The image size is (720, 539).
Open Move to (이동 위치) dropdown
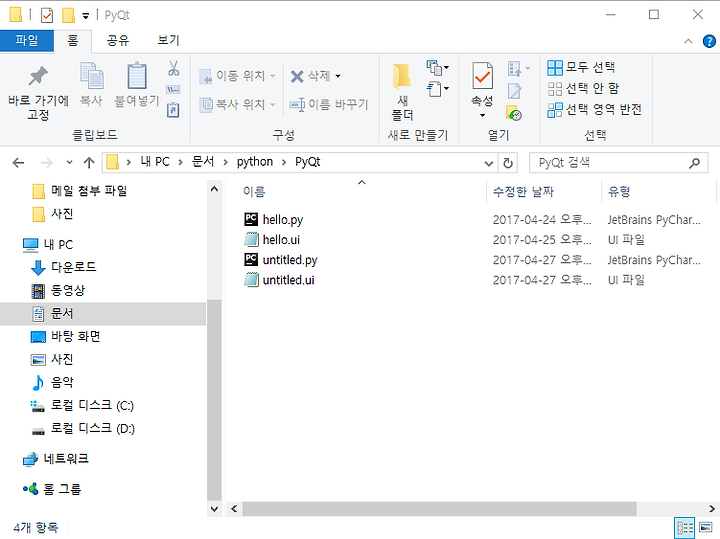coord(237,76)
